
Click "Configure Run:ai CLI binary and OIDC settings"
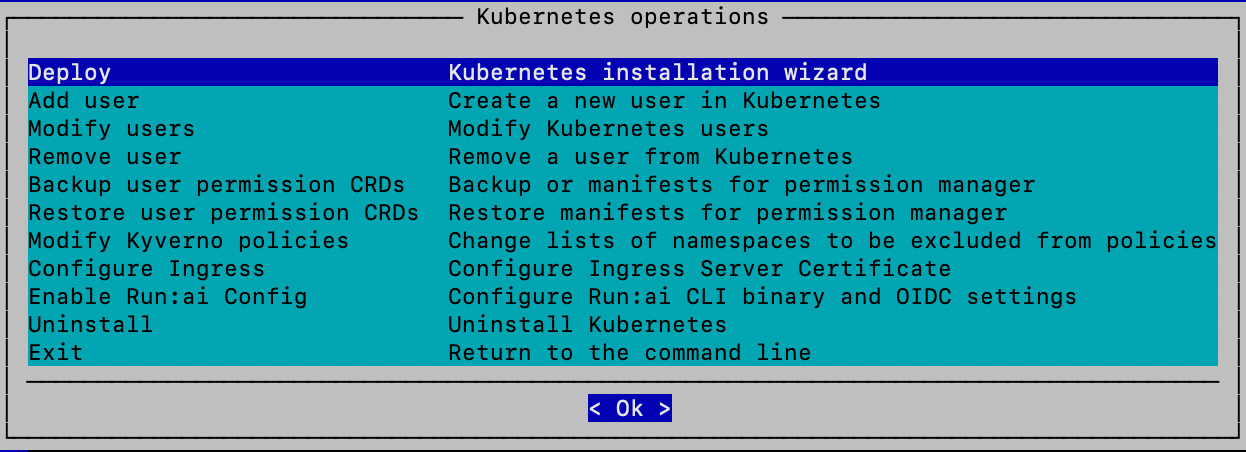[762, 297]
